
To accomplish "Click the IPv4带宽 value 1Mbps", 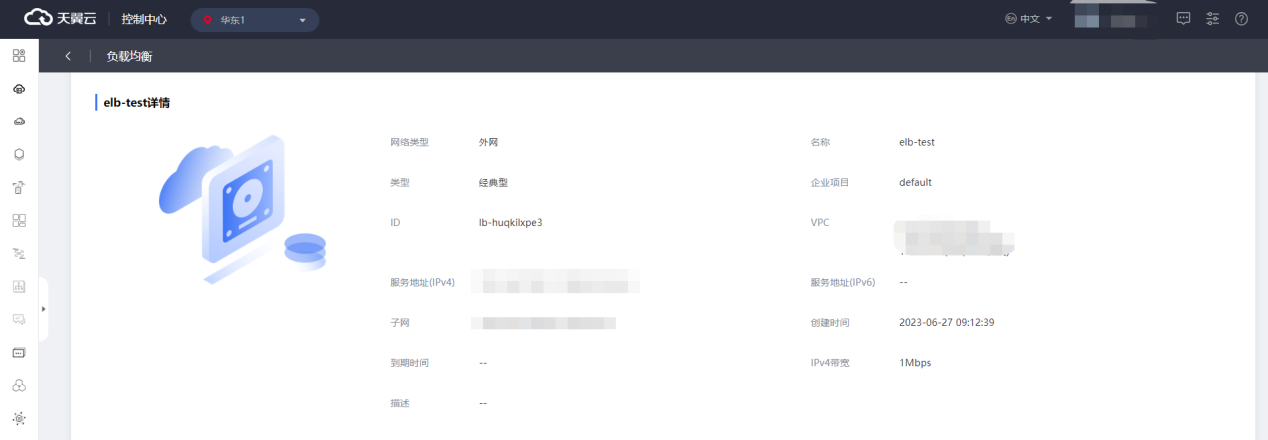I will (x=915, y=362).
